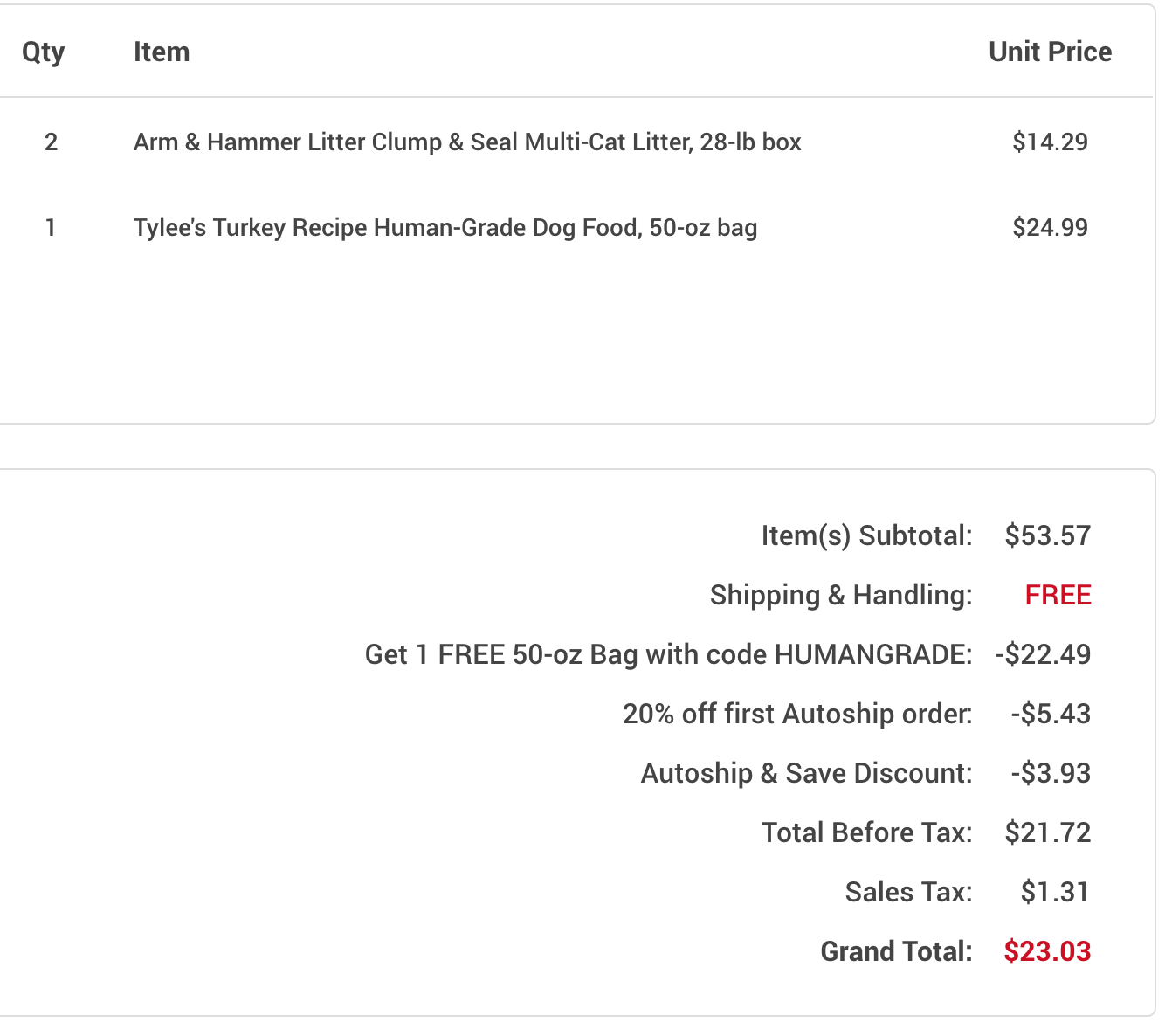The image size is (1172, 1036).
Task: Click the -$22.49 promo discount amount
Action: pos(1043,654)
